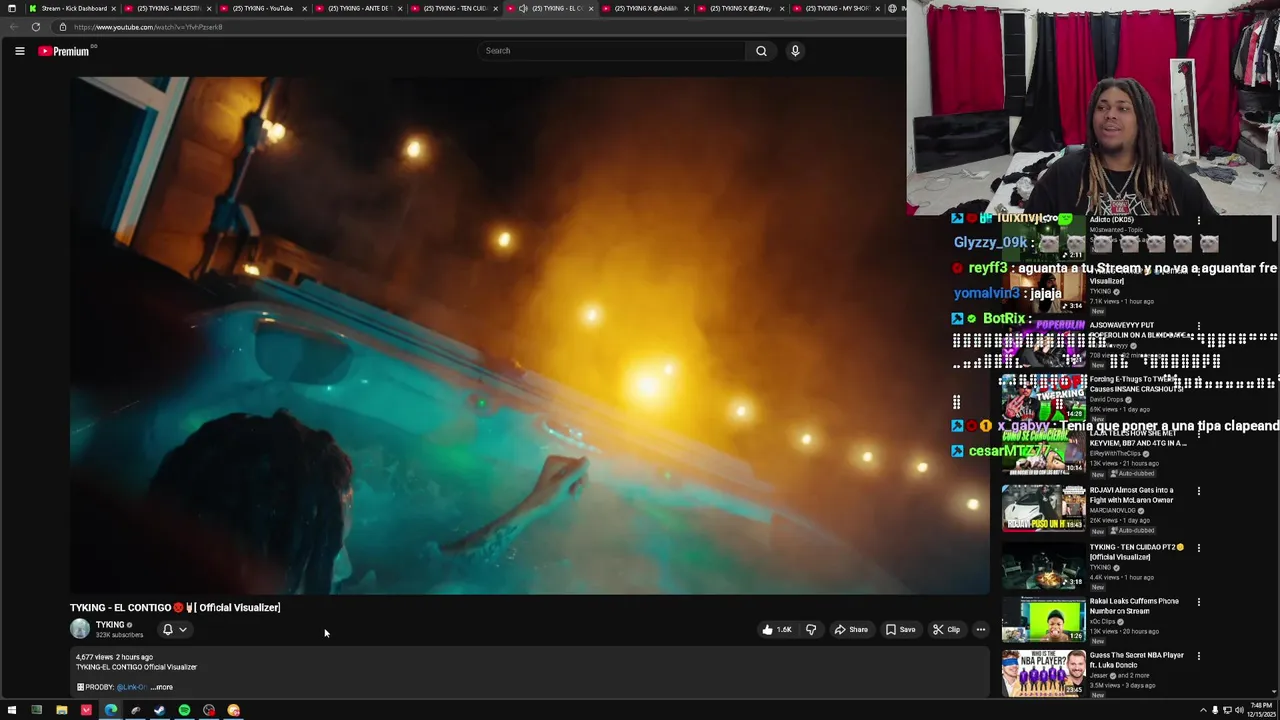Open Rakai Leaks Cuffems Phone thumbnail
The width and height of the screenshot is (1280, 720).
click(1043, 618)
